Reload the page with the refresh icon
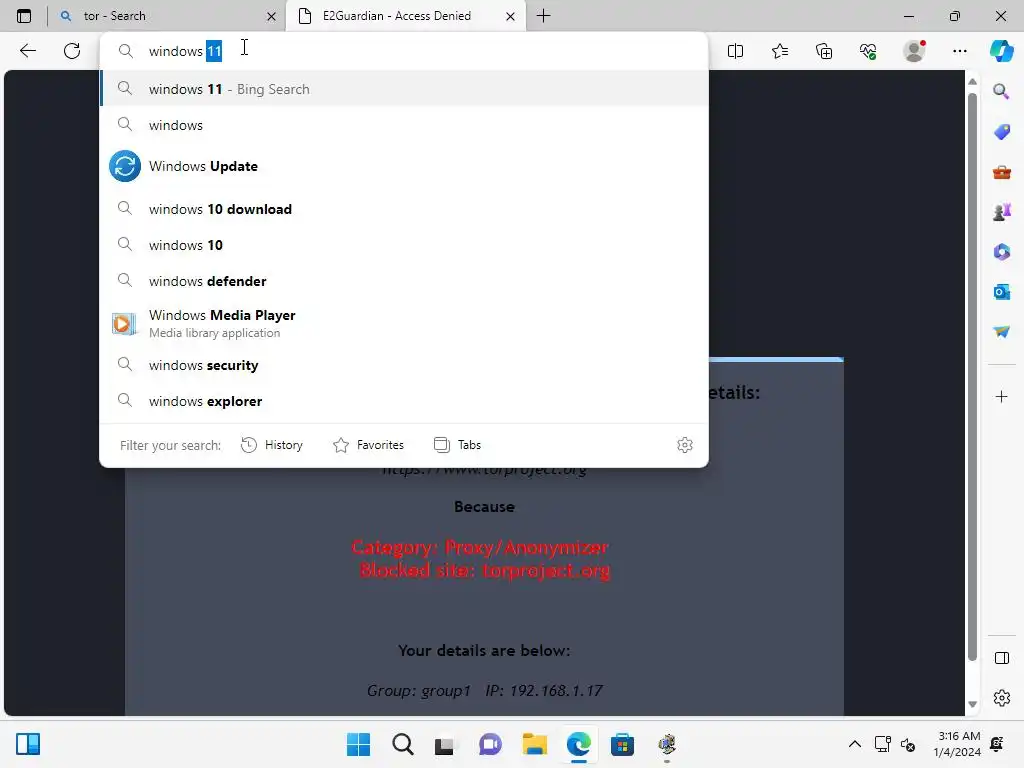This screenshot has height=768, width=1024. (72, 51)
